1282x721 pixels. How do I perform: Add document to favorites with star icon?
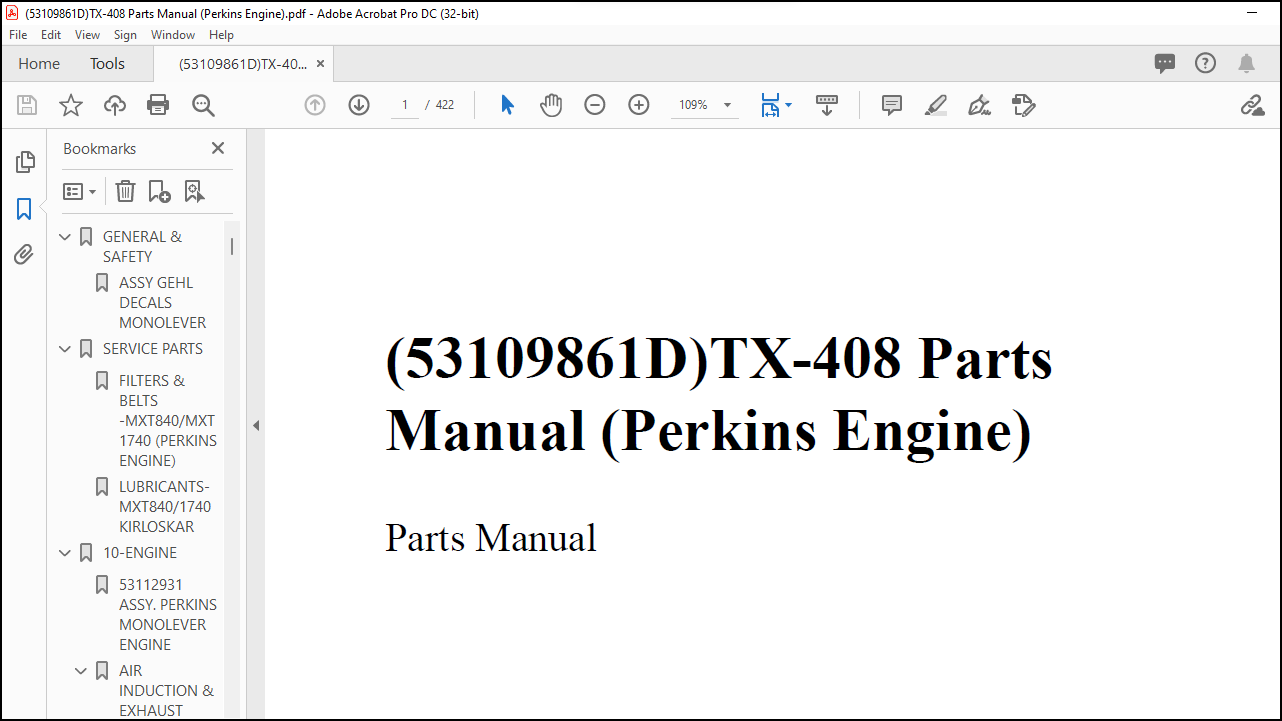[x=71, y=105]
